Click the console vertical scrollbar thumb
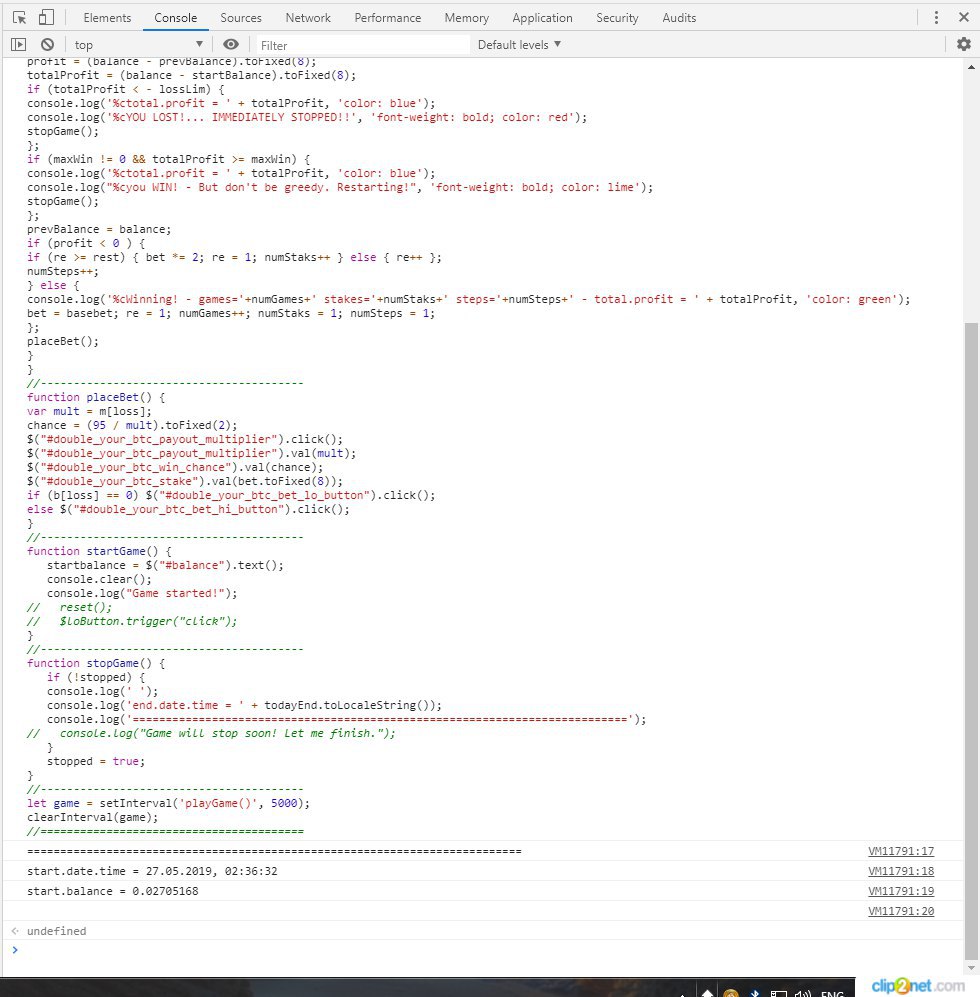The height and width of the screenshot is (997, 980). pos(971,641)
